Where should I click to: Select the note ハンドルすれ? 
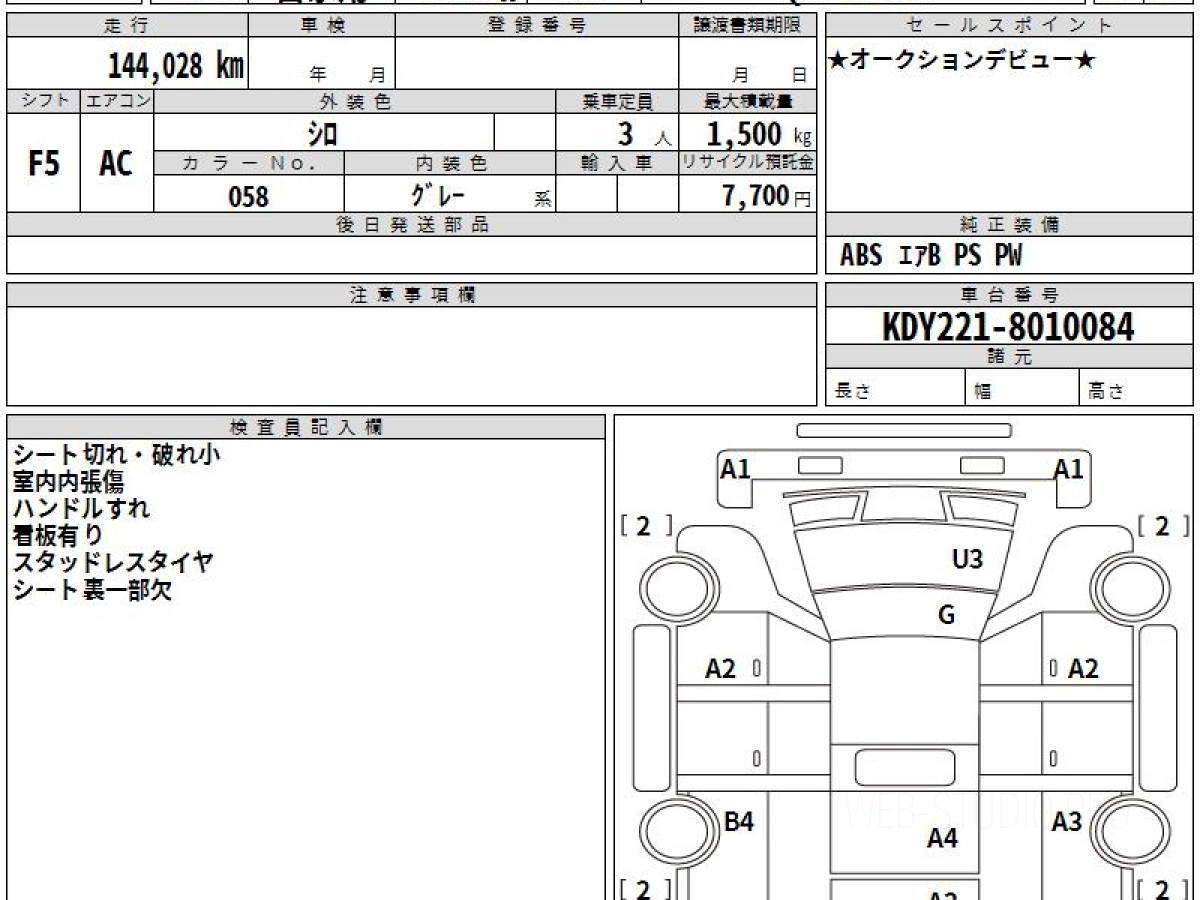pyautogui.click(x=82, y=509)
